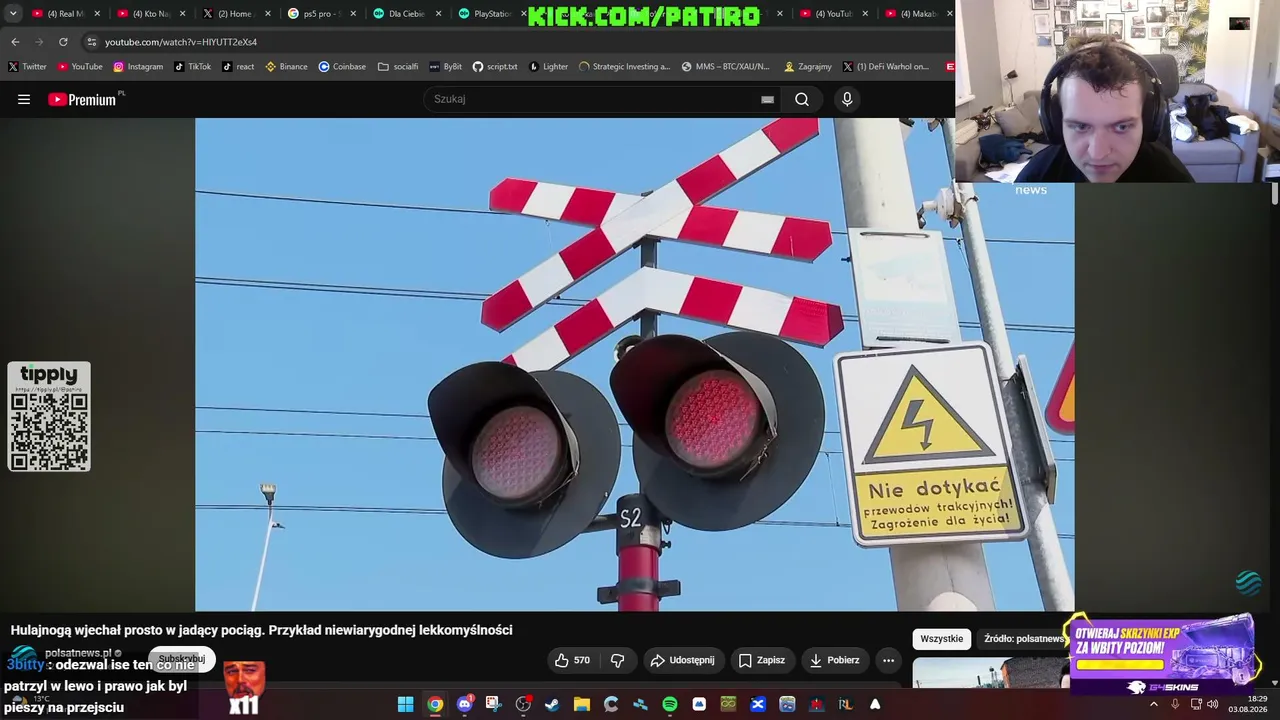The height and width of the screenshot is (720, 1280).
Task: Open the YouTube bookmark
Action: pos(80,67)
